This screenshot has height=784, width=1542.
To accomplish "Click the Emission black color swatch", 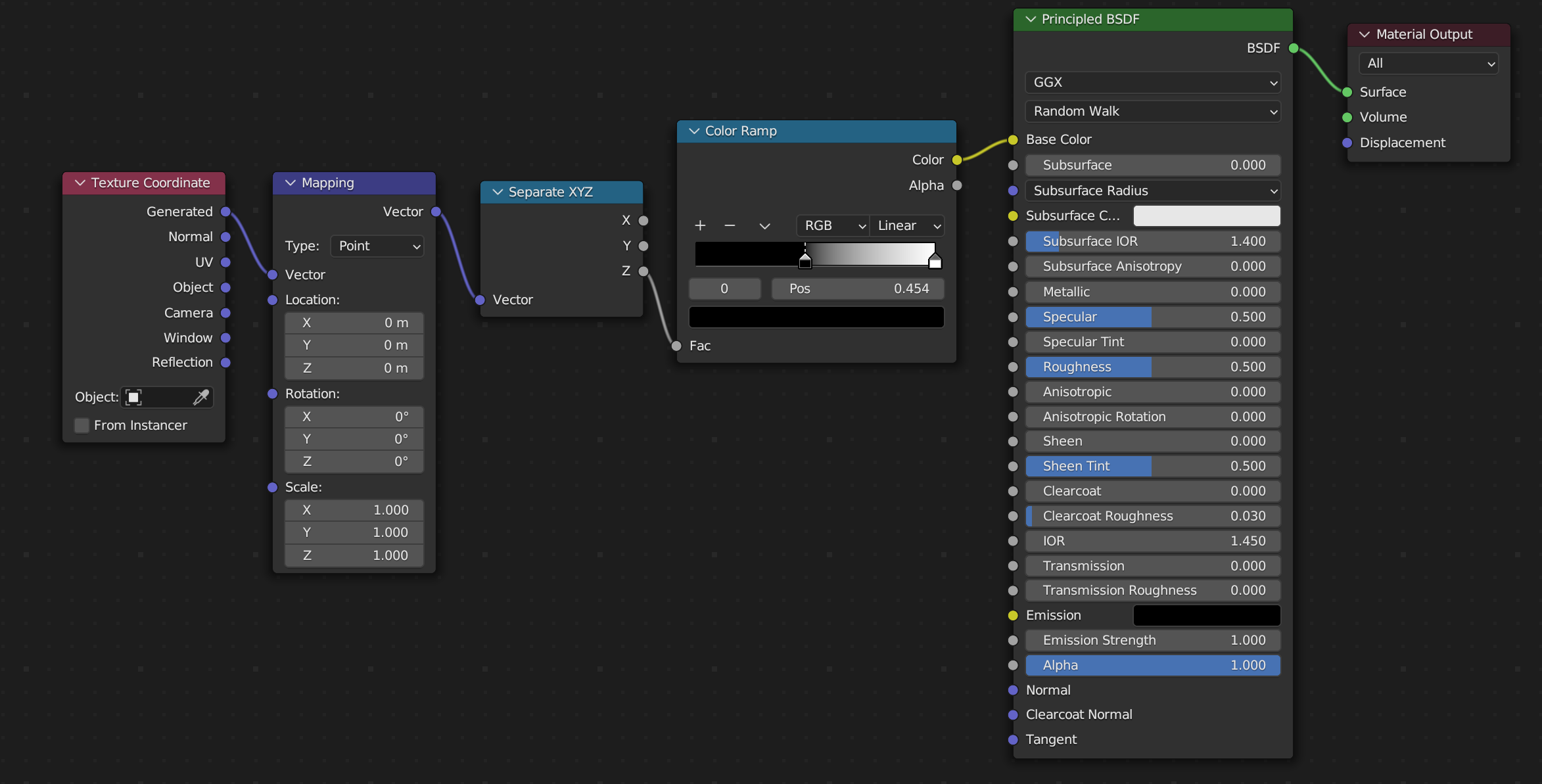I will [1207, 615].
